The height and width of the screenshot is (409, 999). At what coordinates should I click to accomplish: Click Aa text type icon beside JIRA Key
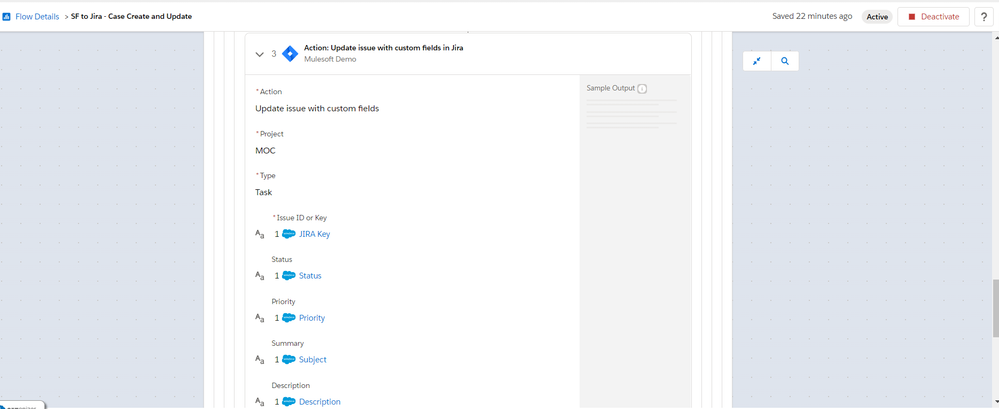pos(259,234)
